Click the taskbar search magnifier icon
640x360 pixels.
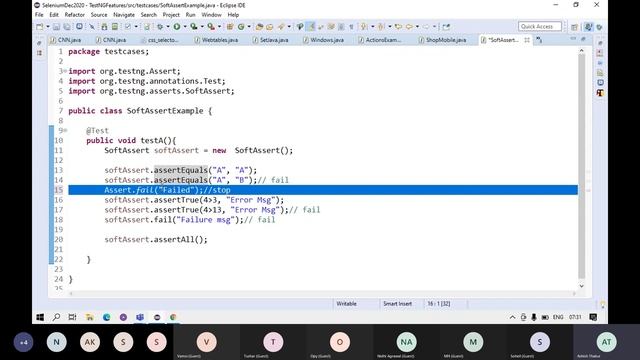tap(56, 317)
